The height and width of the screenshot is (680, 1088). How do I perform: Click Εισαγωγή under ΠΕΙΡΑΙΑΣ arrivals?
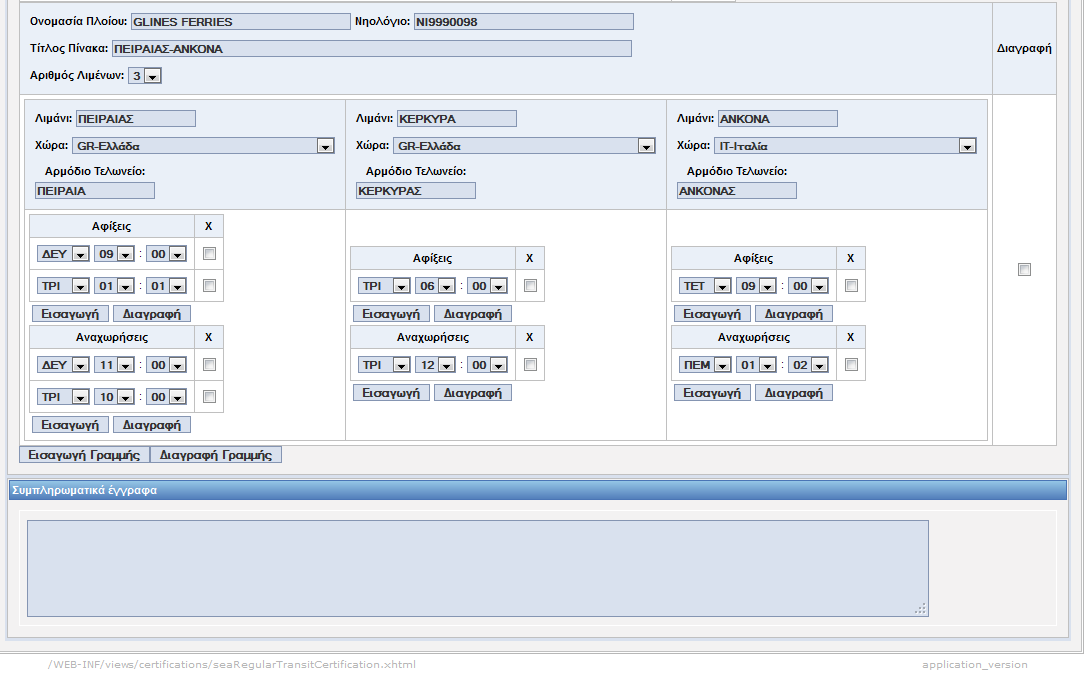click(x=70, y=314)
